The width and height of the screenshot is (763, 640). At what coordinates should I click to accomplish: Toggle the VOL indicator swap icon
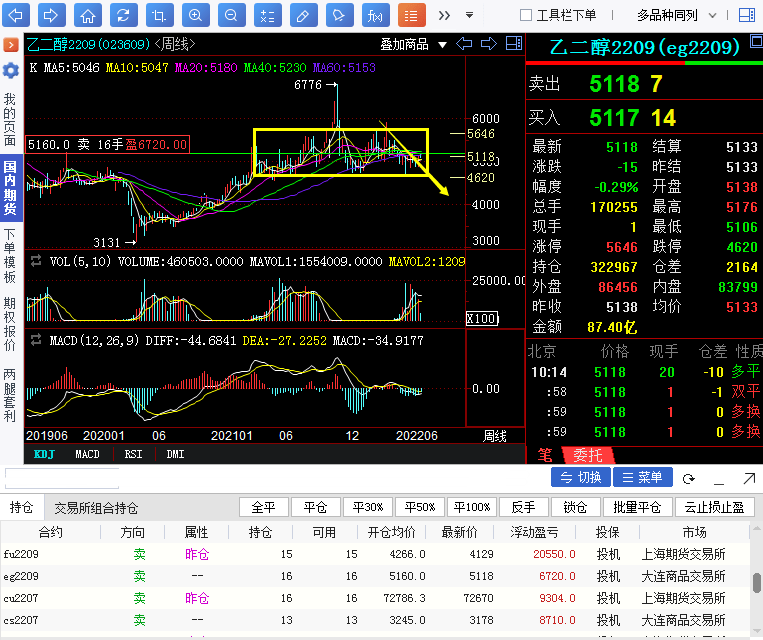pyautogui.click(x=36, y=261)
